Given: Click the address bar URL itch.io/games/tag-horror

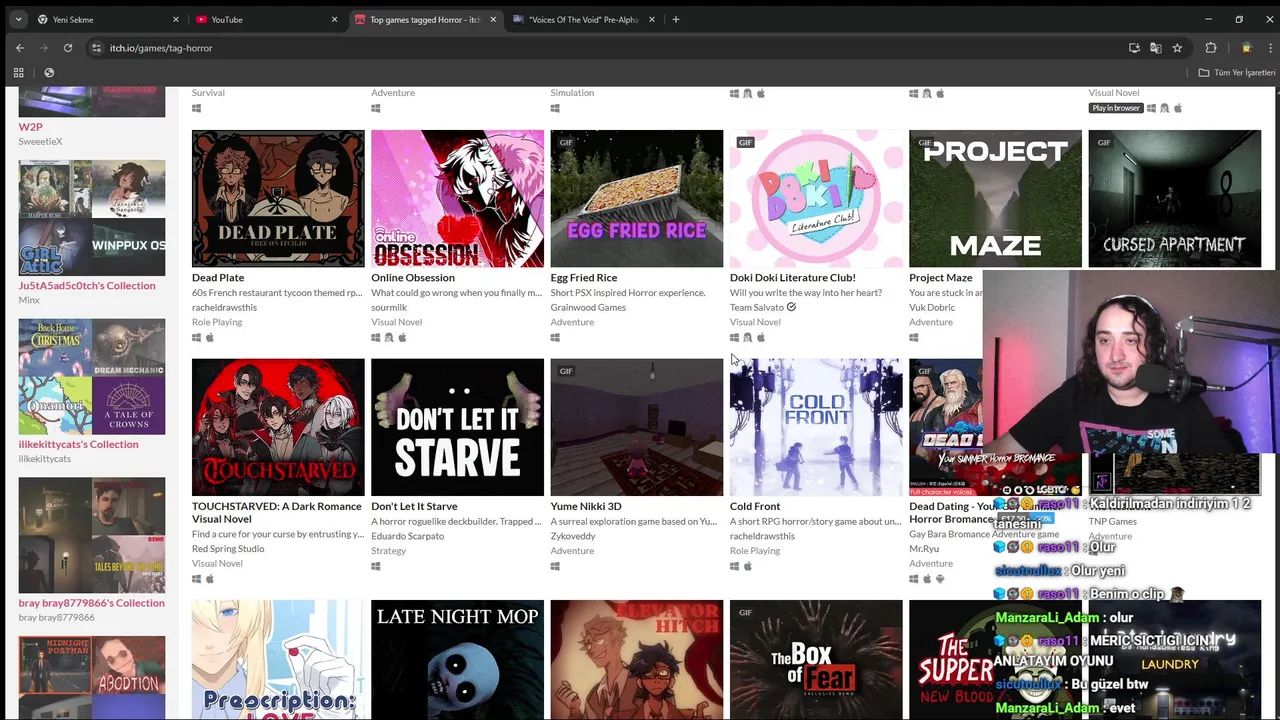Looking at the screenshot, I should coord(161,48).
